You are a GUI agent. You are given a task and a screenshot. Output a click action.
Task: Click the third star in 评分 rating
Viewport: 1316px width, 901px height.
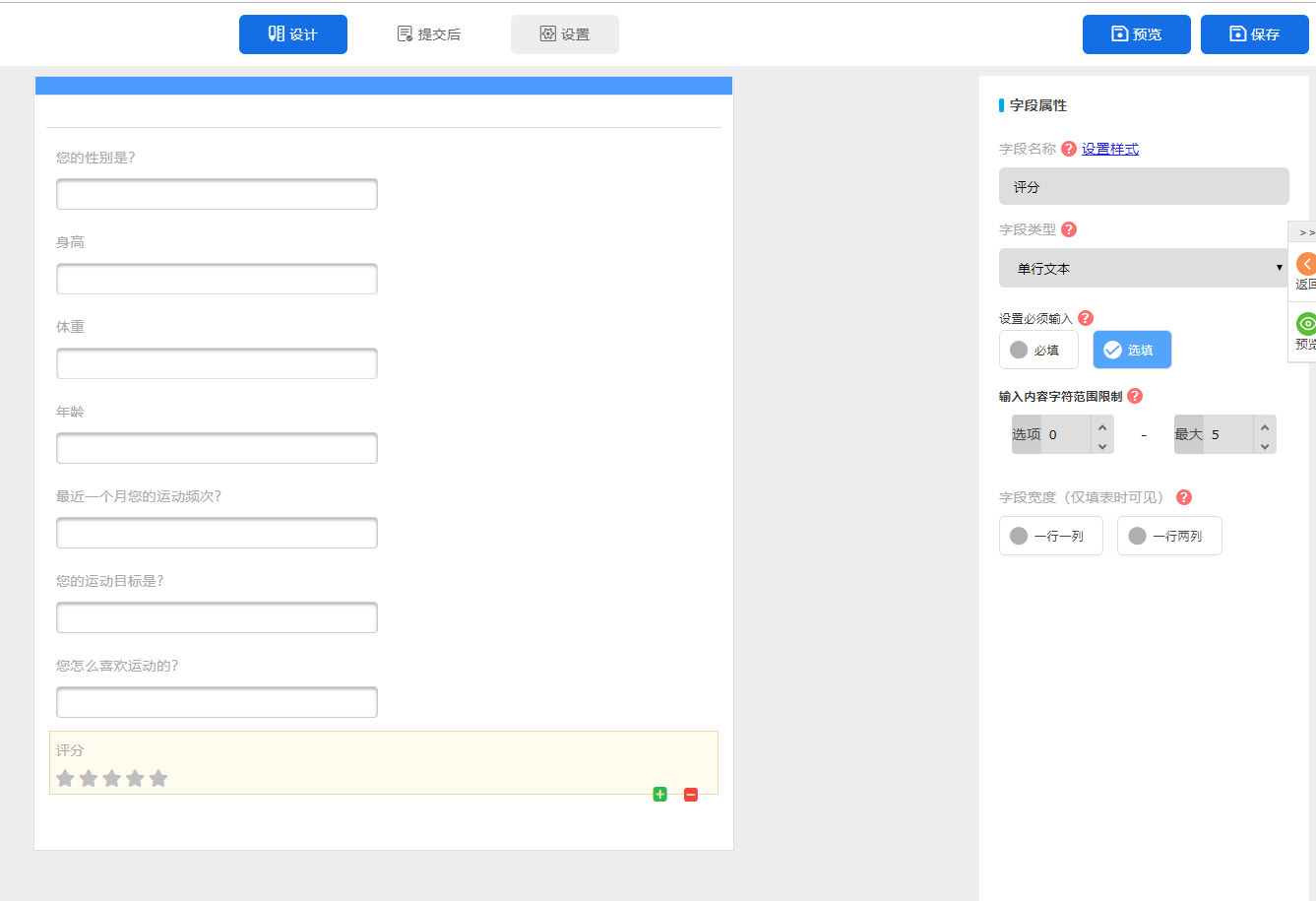pos(111,779)
